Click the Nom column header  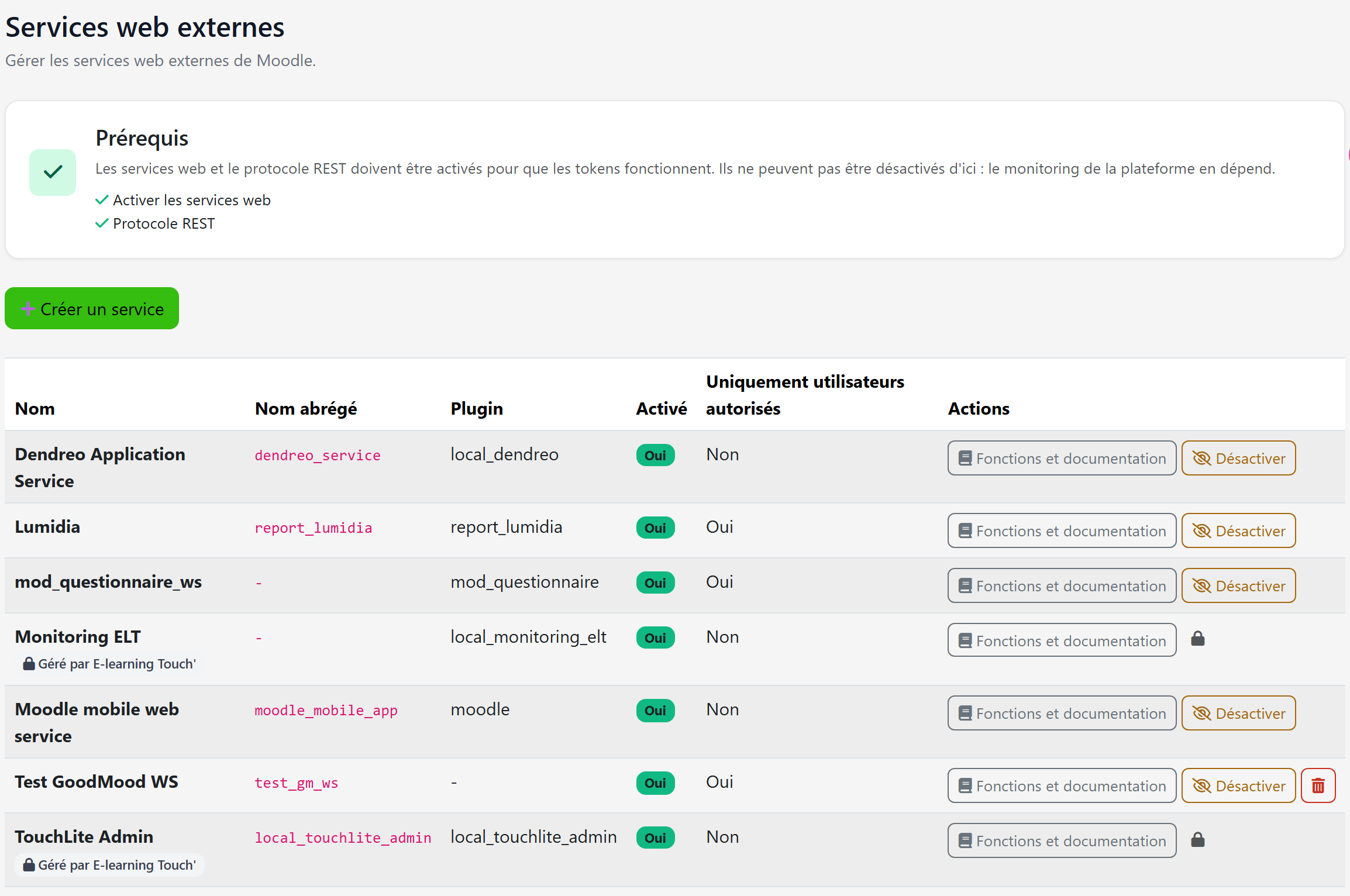pos(35,408)
